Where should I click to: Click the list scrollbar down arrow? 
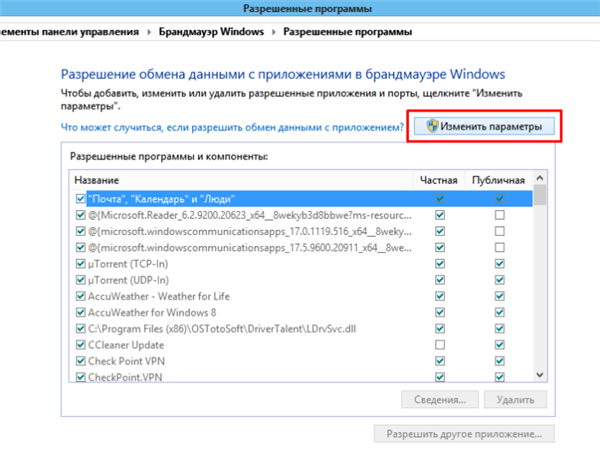(x=540, y=375)
